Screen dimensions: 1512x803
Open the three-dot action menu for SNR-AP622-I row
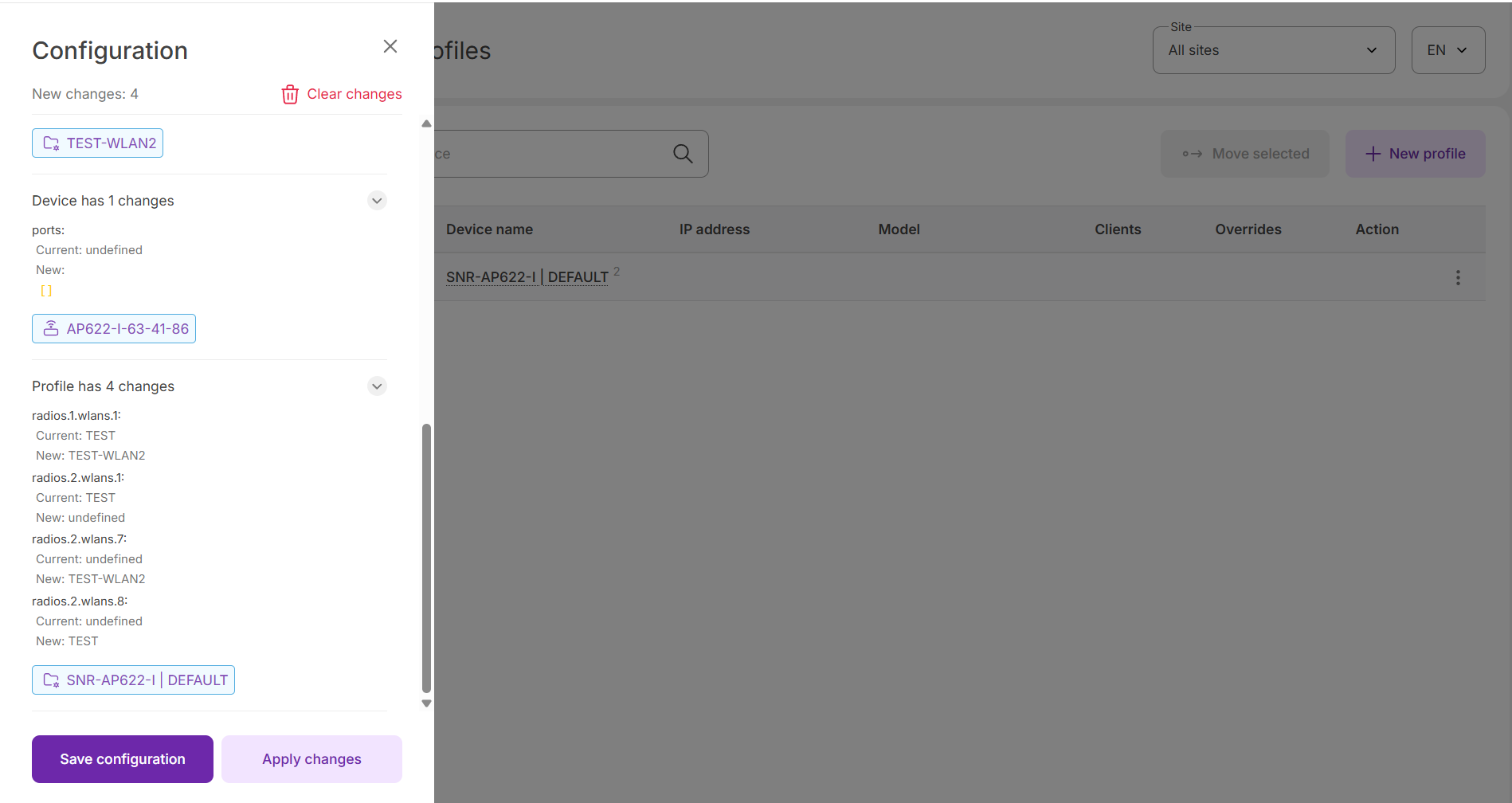[1458, 277]
